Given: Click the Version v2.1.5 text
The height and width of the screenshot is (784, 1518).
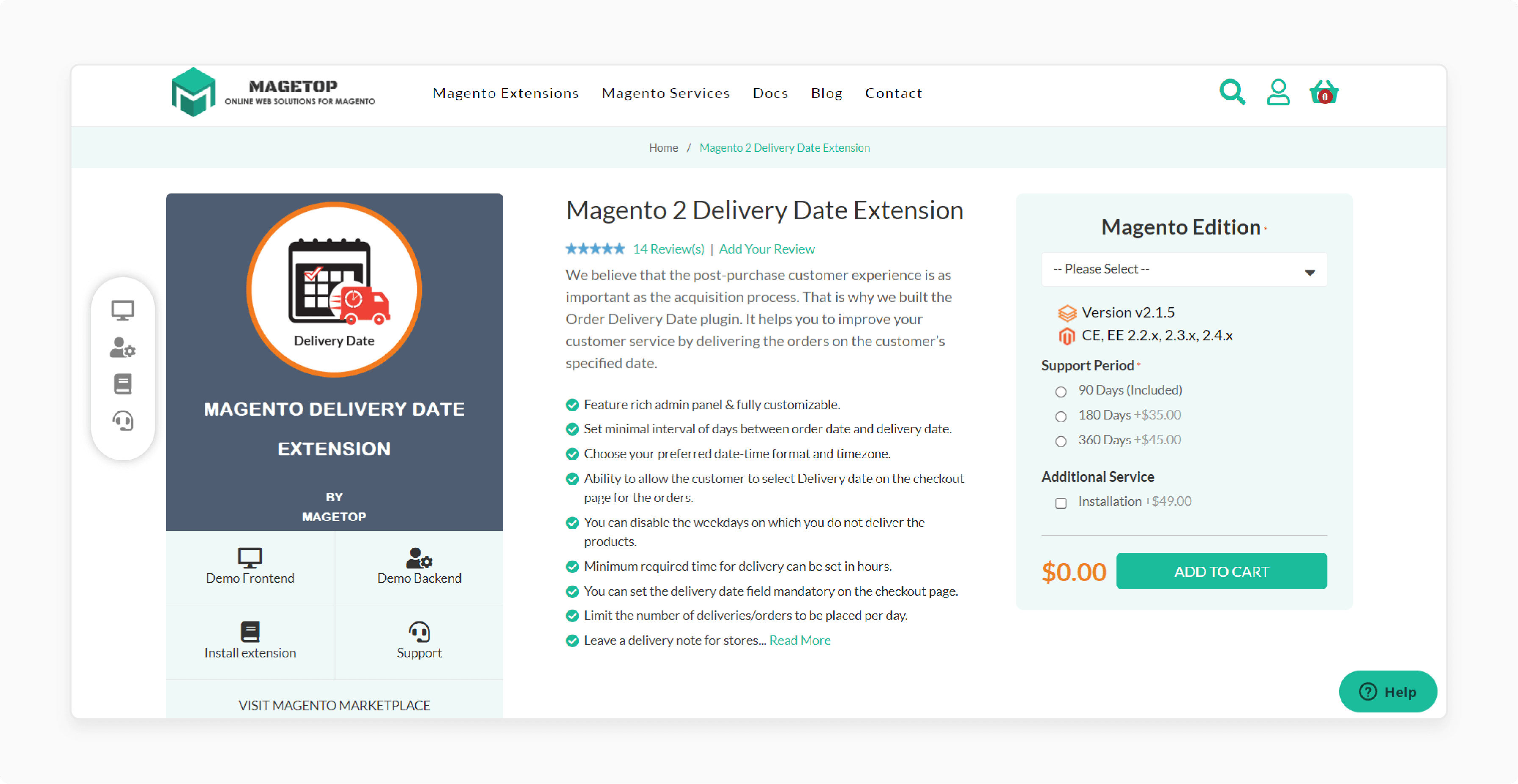Looking at the screenshot, I should pyautogui.click(x=1127, y=312).
